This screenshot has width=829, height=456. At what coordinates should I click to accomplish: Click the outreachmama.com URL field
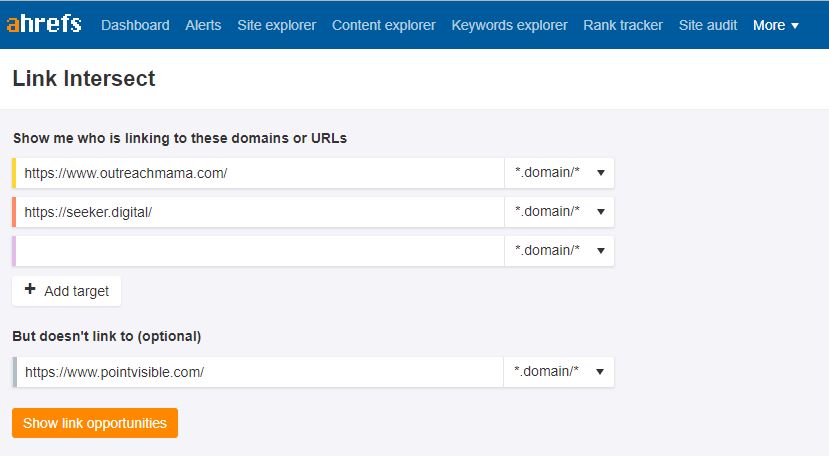tap(259, 173)
